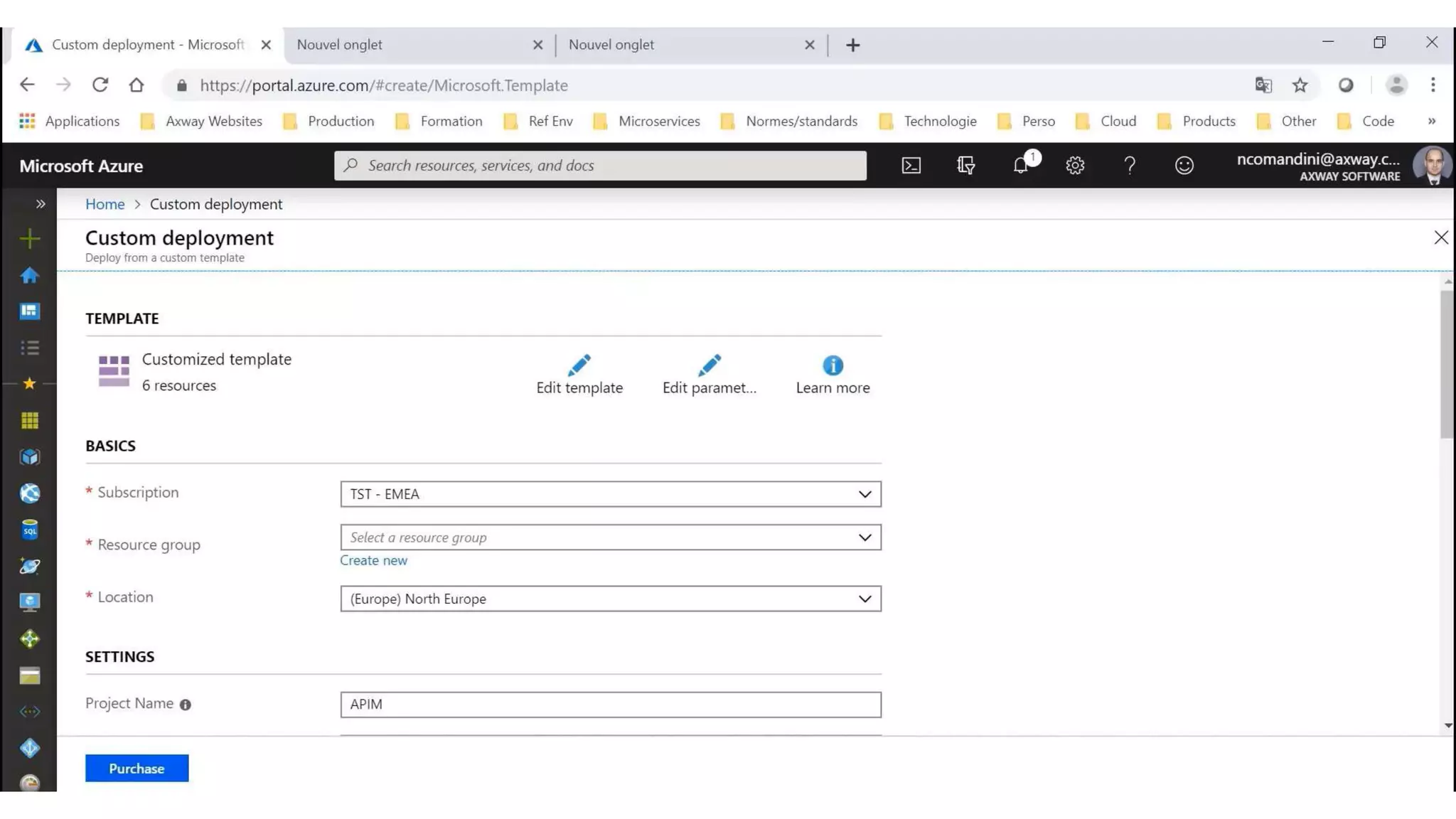Viewport: 1456px width, 819px height.
Task: Click the Purchase button
Action: click(136, 769)
